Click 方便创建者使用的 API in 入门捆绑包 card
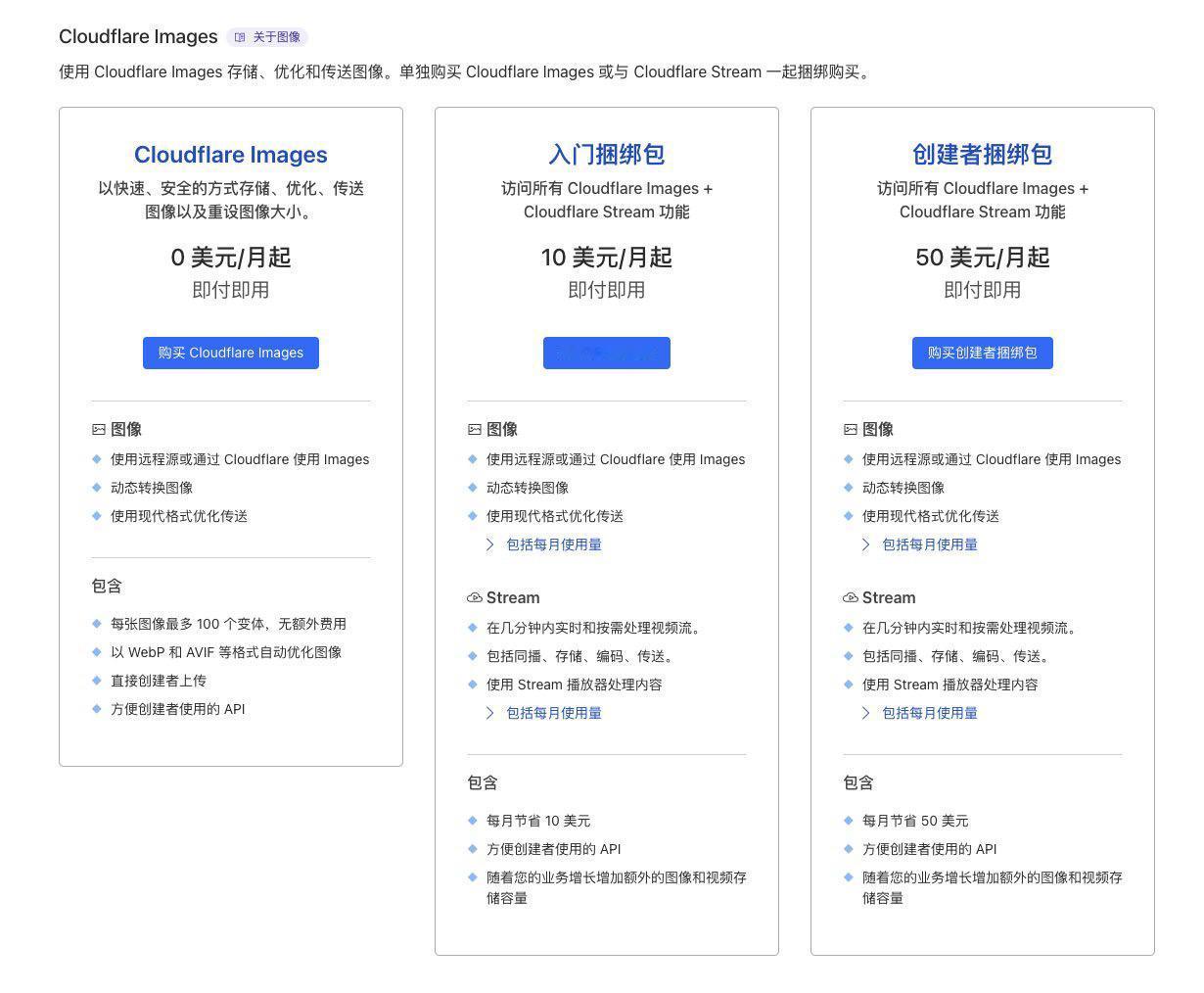 coord(554,849)
